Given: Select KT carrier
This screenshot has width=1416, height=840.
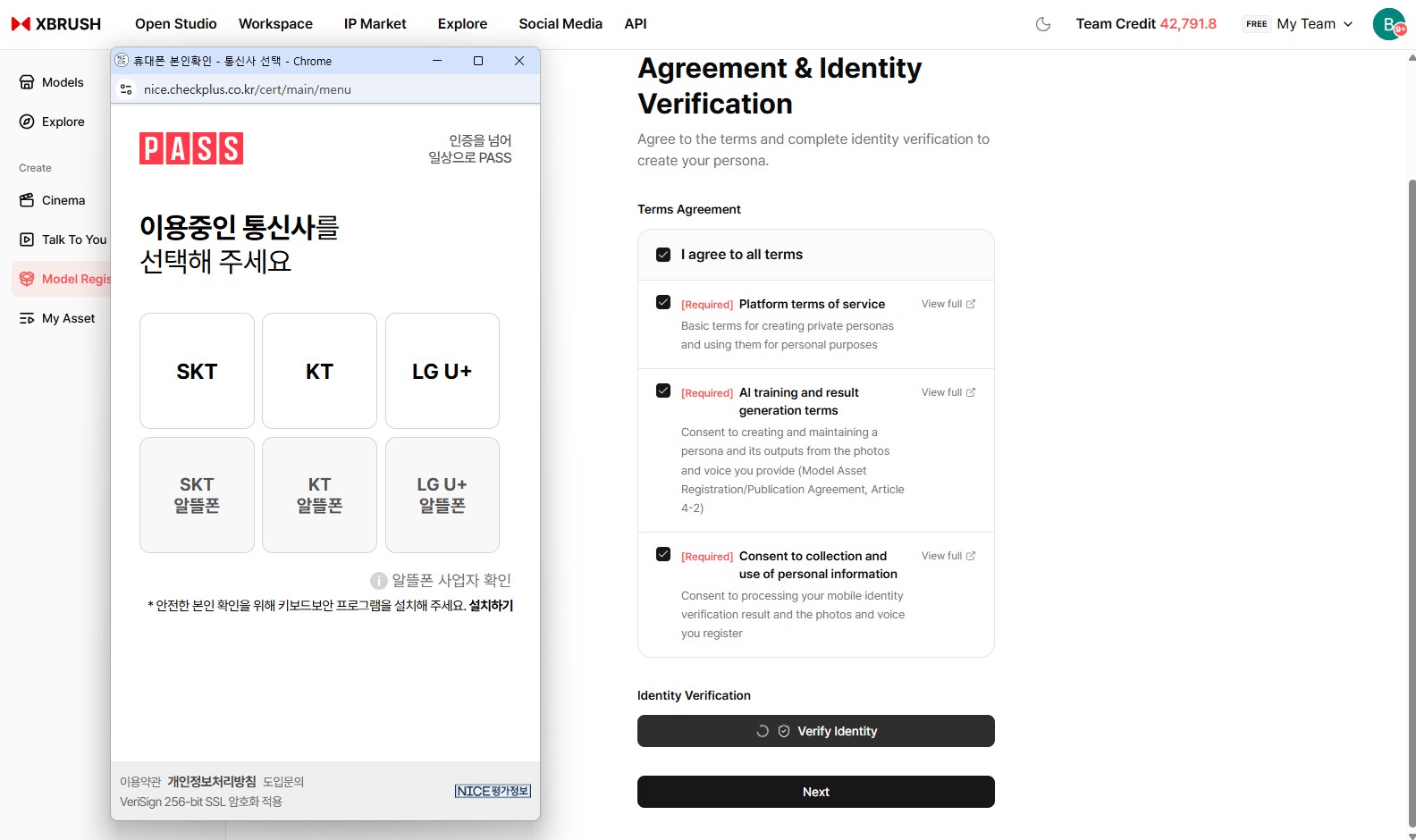Looking at the screenshot, I should pyautogui.click(x=319, y=371).
